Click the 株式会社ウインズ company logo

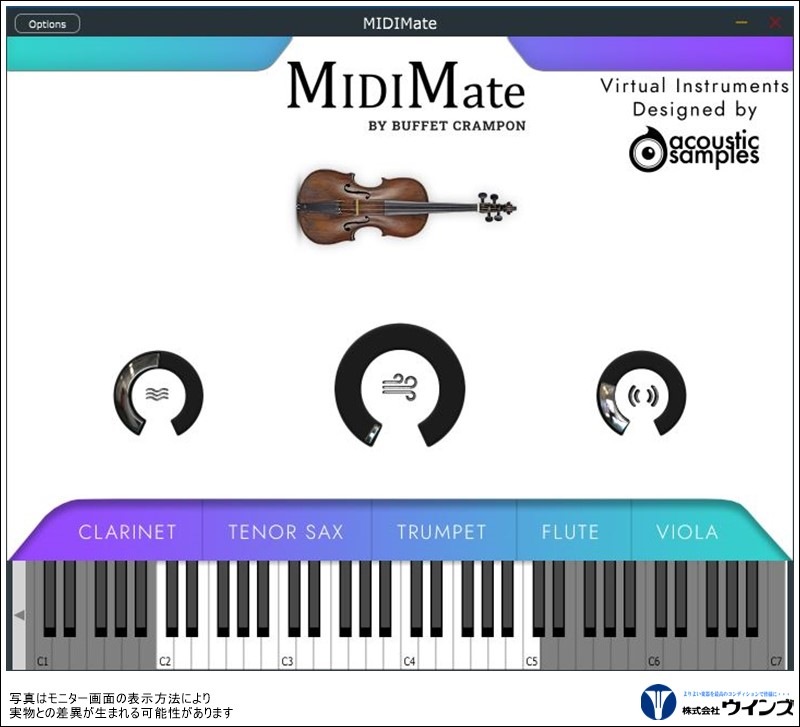(717, 704)
